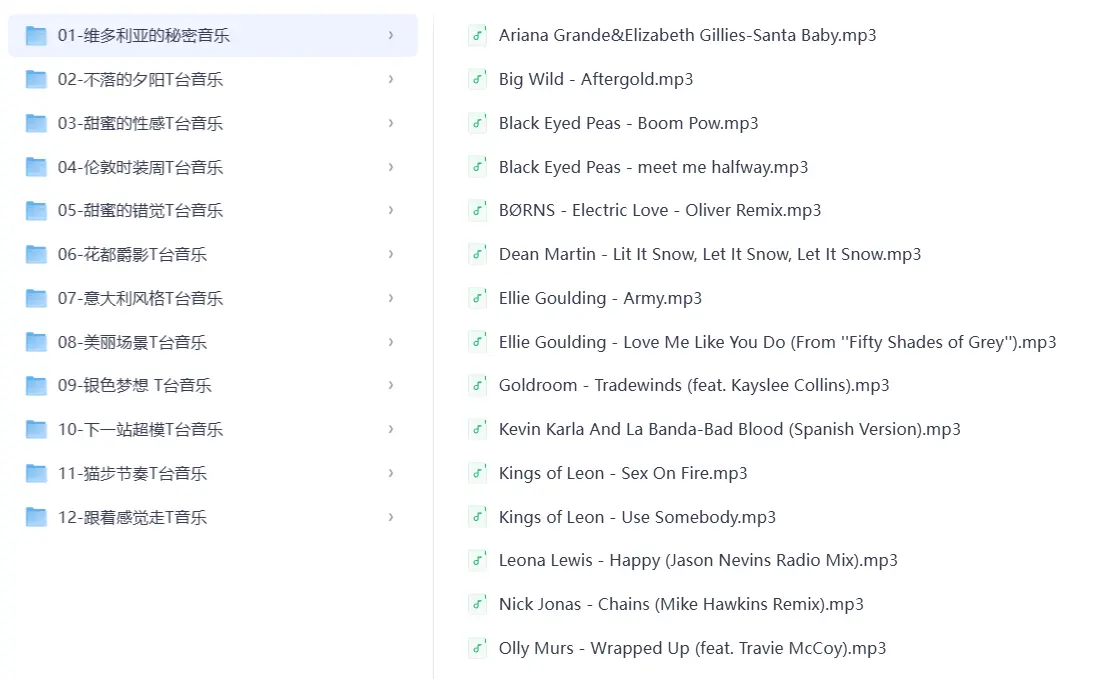Expand chevron of 12-跟着感觉走T音乐
Viewport: 1113px width, 679px height.
[x=391, y=517]
